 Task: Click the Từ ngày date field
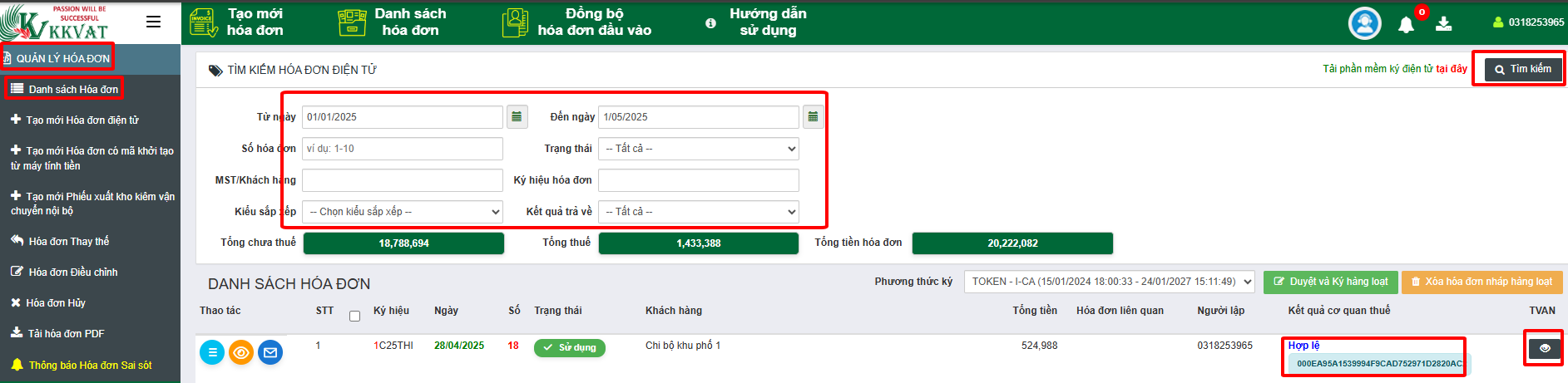403,117
